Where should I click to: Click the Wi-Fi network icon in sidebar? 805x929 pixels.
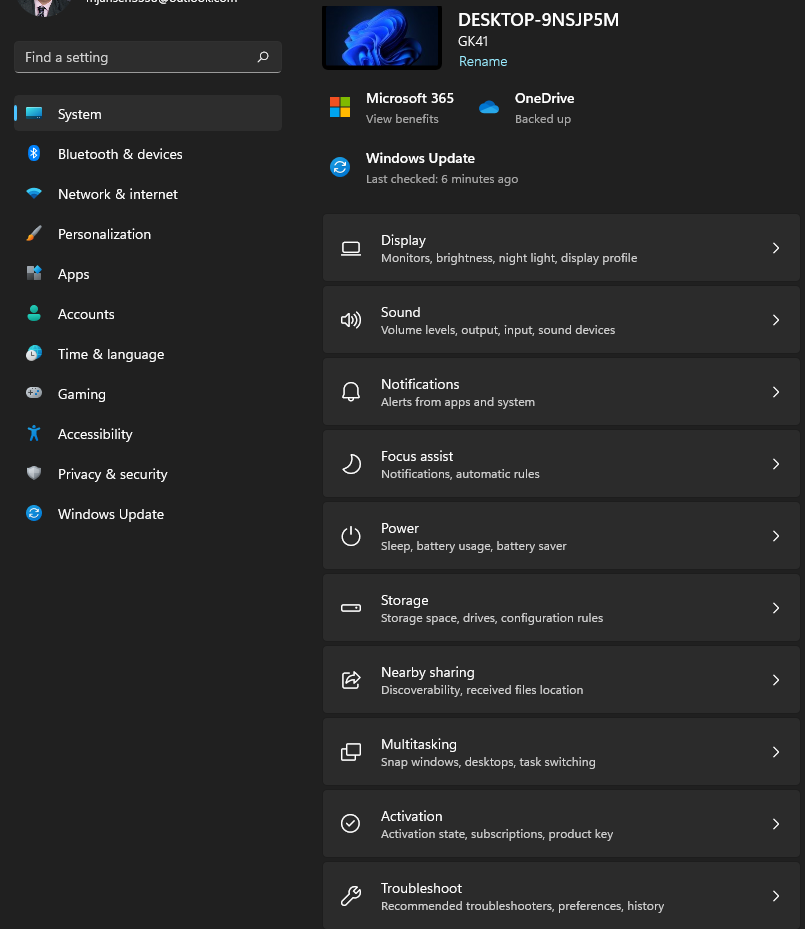coord(34,193)
